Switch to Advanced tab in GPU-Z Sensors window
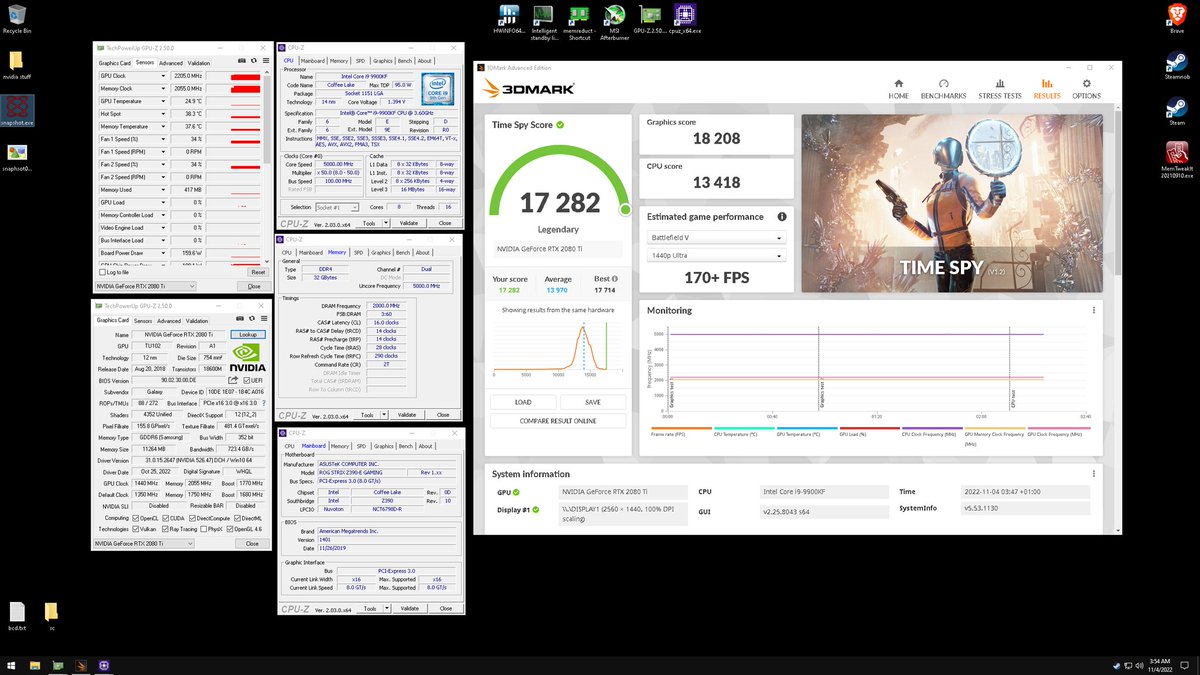Viewport: 1200px width, 675px height. pos(170,63)
